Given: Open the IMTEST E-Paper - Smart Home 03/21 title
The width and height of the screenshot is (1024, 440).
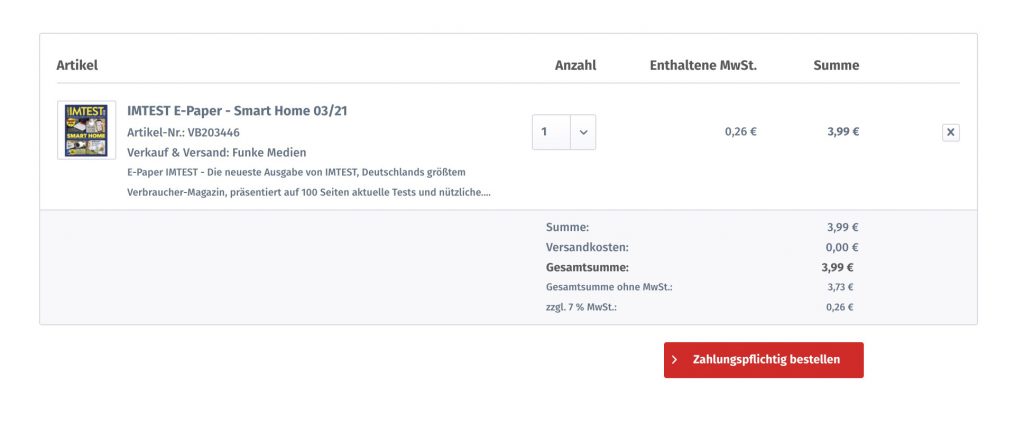Looking at the screenshot, I should 237,111.
